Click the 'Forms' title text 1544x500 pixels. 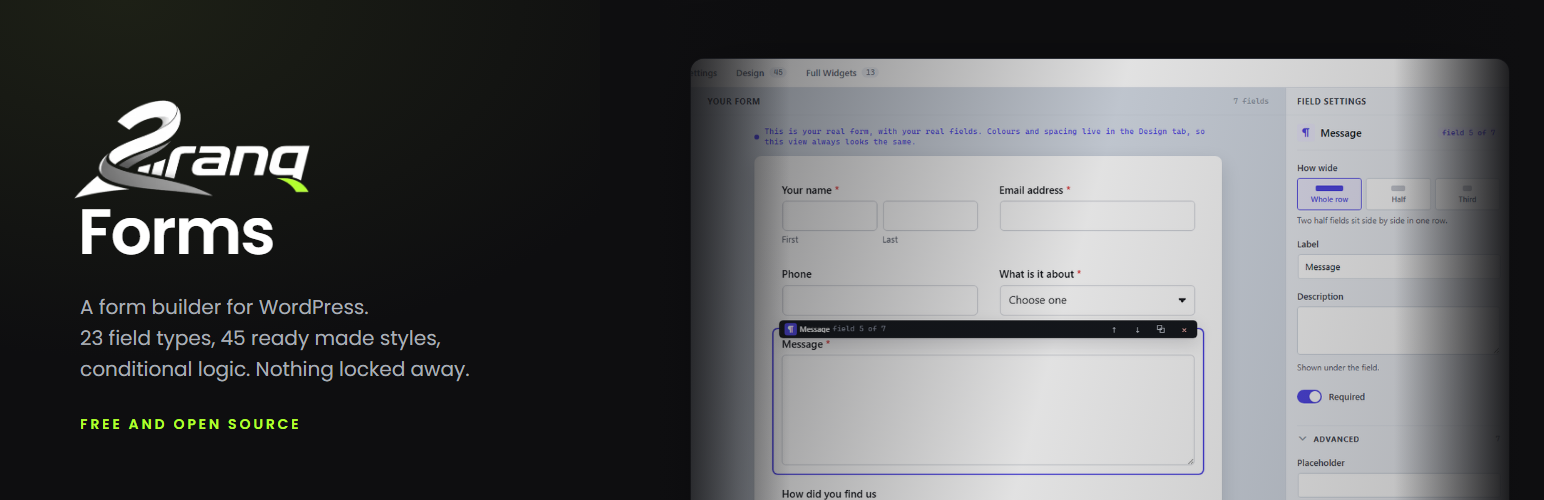pos(177,233)
